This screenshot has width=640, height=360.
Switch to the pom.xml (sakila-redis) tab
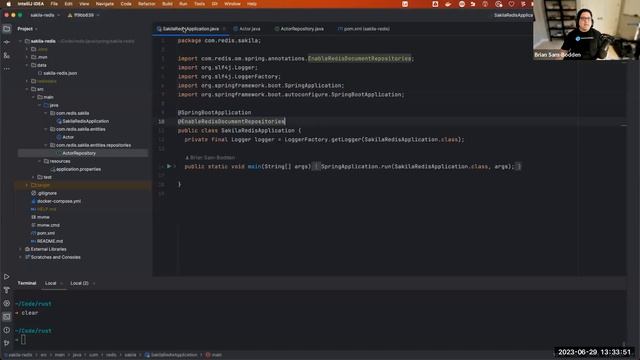(x=364, y=29)
